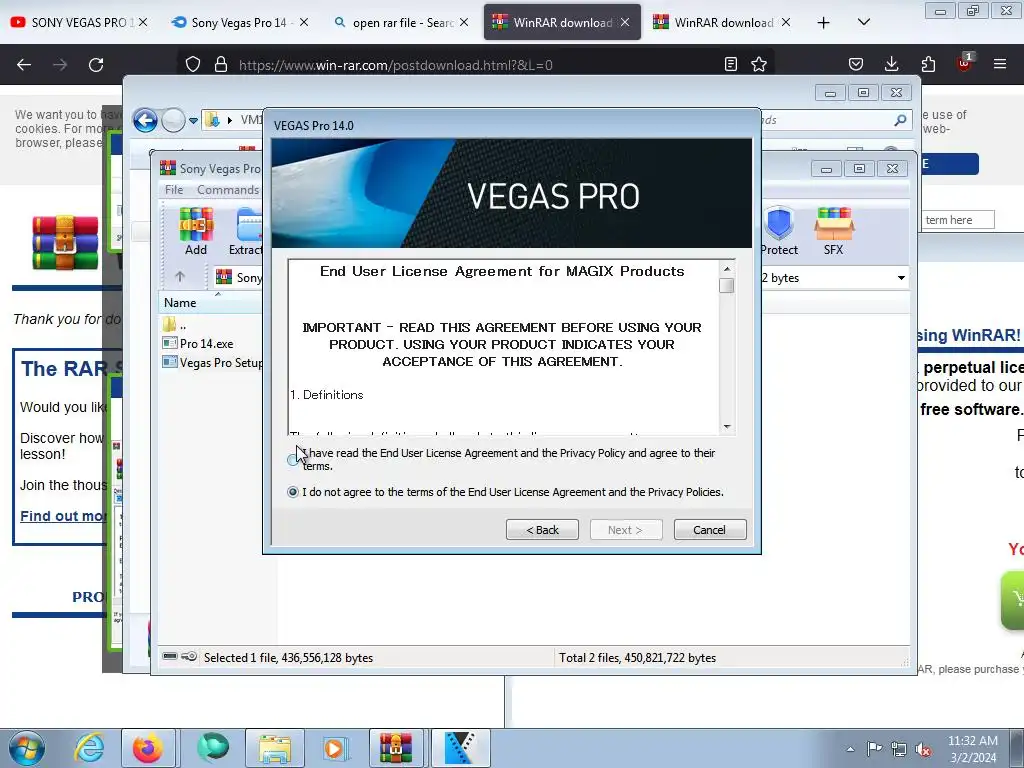Click the up one level arrow in WinRAR

pyautogui.click(x=180, y=277)
